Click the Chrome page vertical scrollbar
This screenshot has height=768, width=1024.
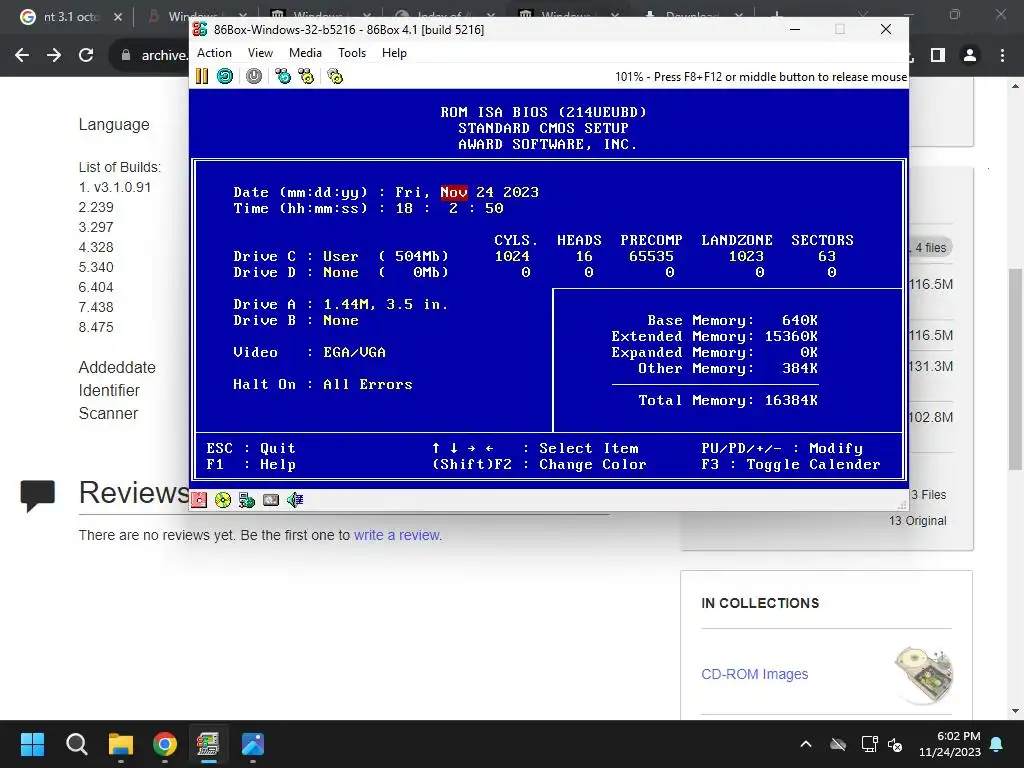tap(1015, 369)
